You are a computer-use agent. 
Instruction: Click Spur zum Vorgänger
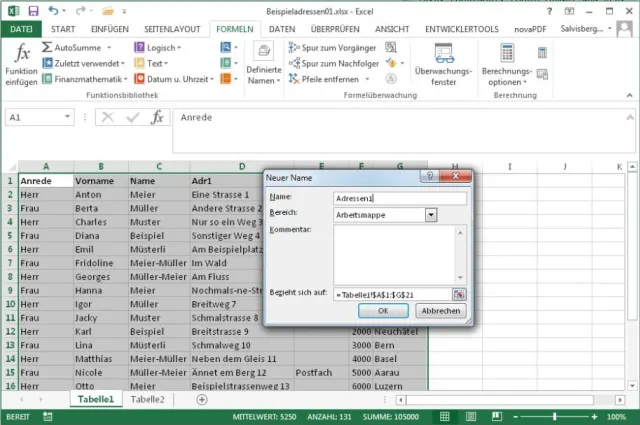coord(331,48)
